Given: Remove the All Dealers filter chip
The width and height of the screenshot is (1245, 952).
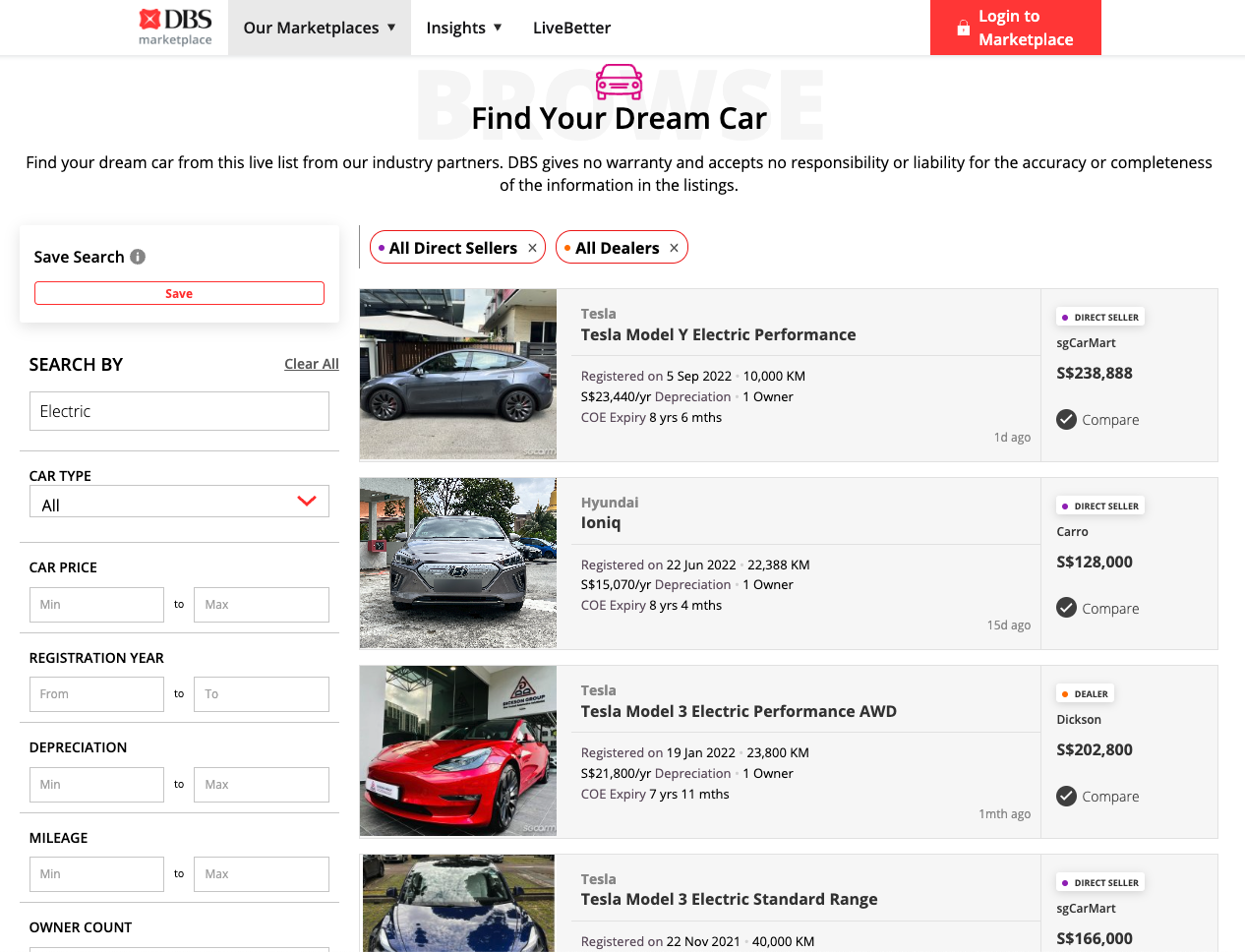Looking at the screenshot, I should (674, 248).
